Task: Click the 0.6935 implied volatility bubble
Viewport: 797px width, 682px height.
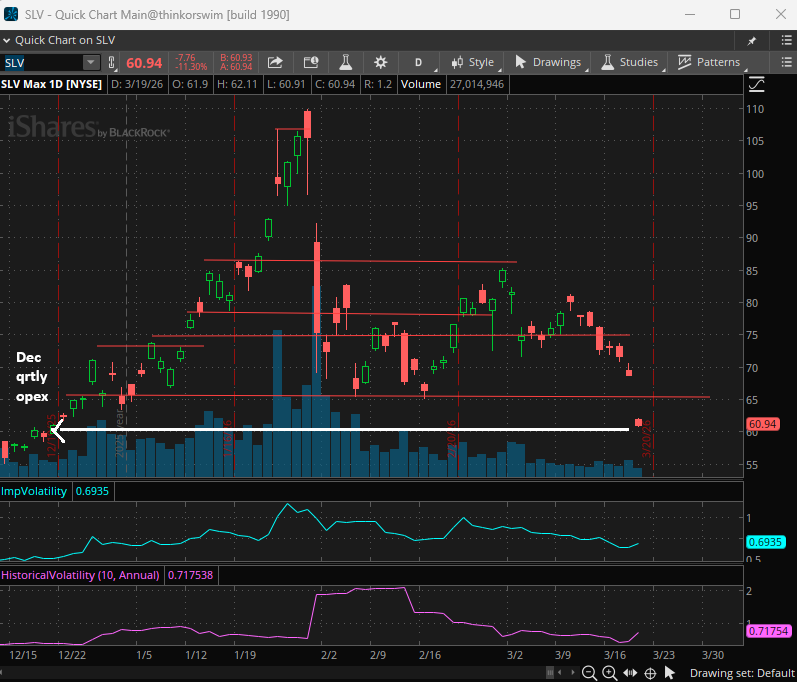Action: [765, 542]
